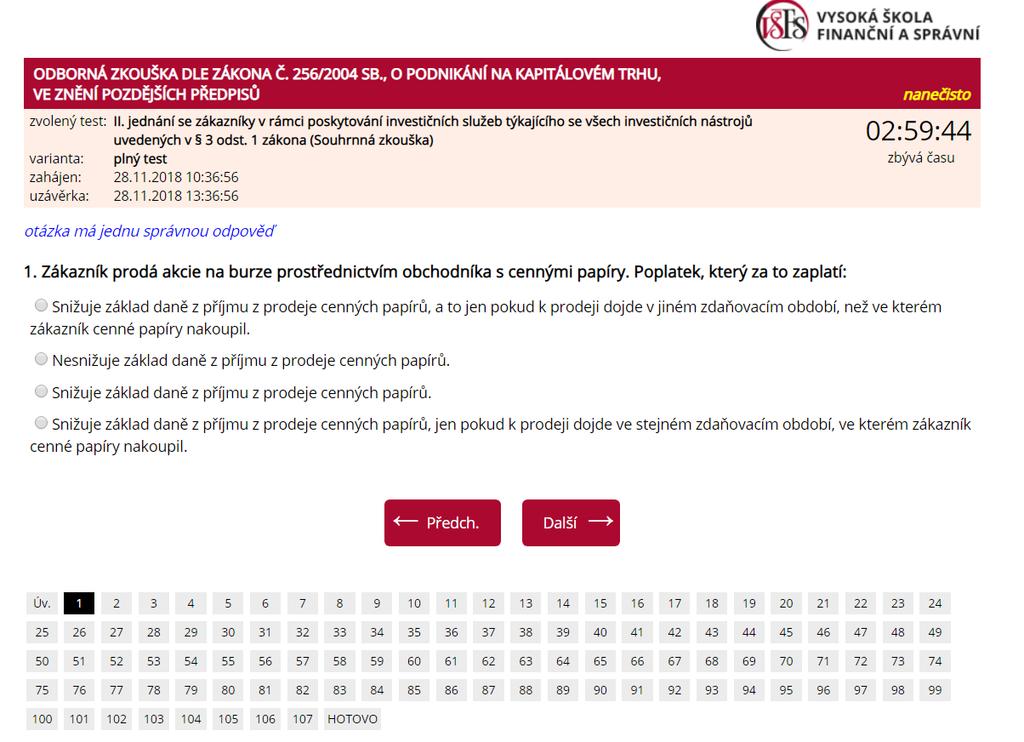Screen dimensions: 1024x742
Task: Finish the test via HOTOVO
Action: tap(353, 719)
